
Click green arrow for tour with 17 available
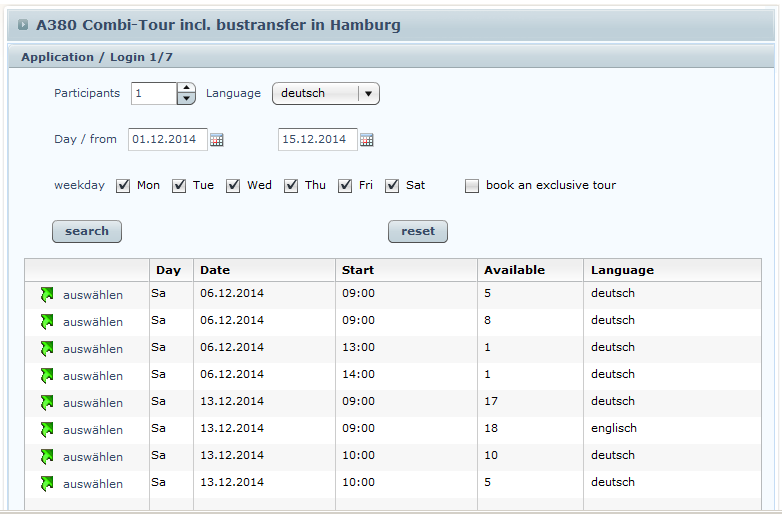[x=47, y=403]
